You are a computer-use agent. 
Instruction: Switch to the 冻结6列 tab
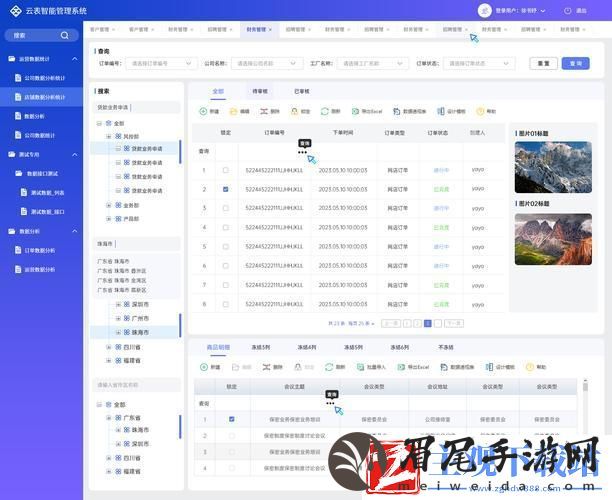[x=400, y=347]
